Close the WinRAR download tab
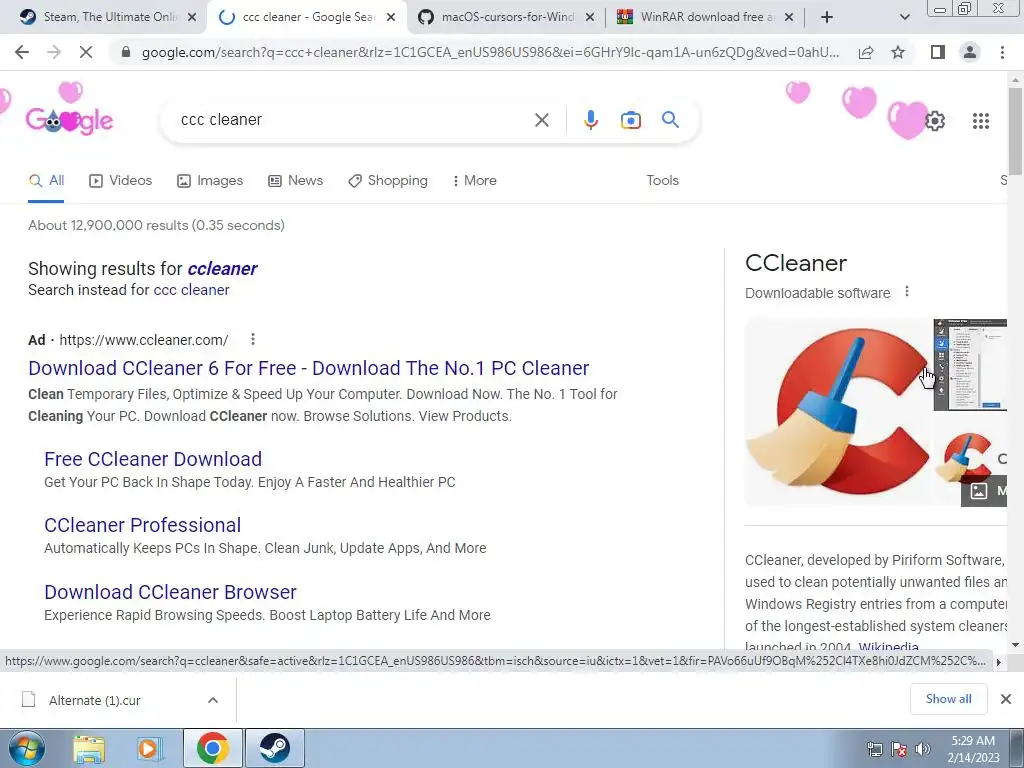Screen dimensions: 1024x768 point(789,18)
